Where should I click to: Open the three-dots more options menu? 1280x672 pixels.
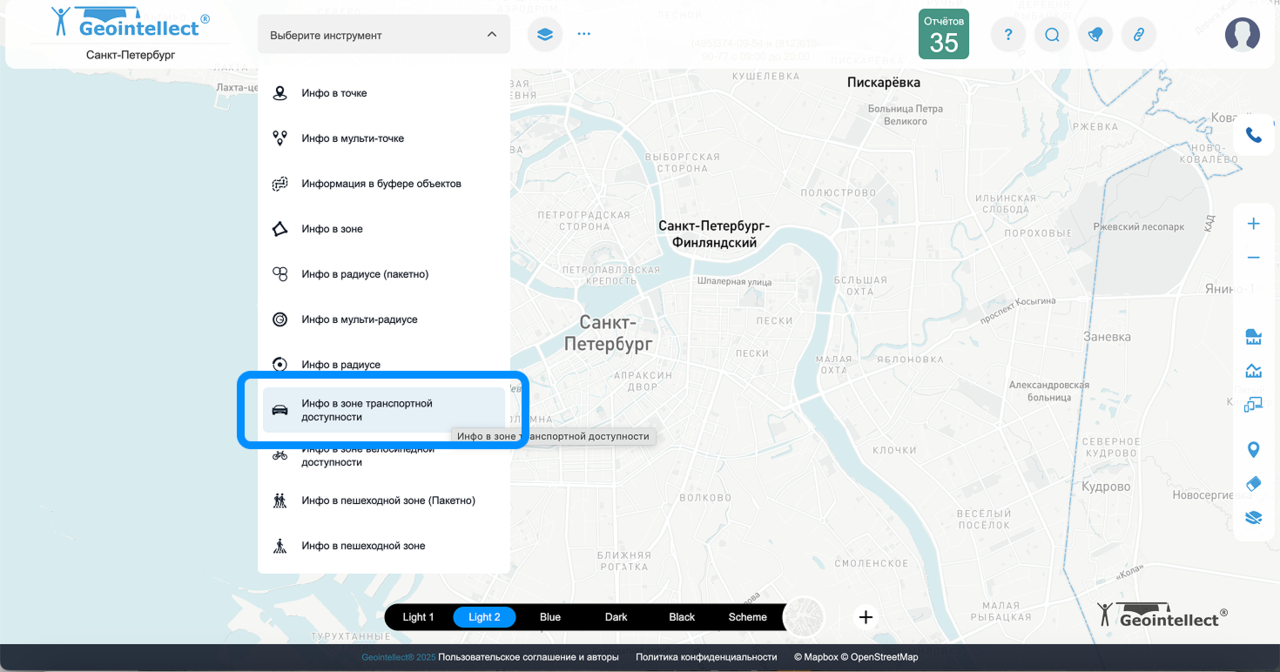(584, 34)
